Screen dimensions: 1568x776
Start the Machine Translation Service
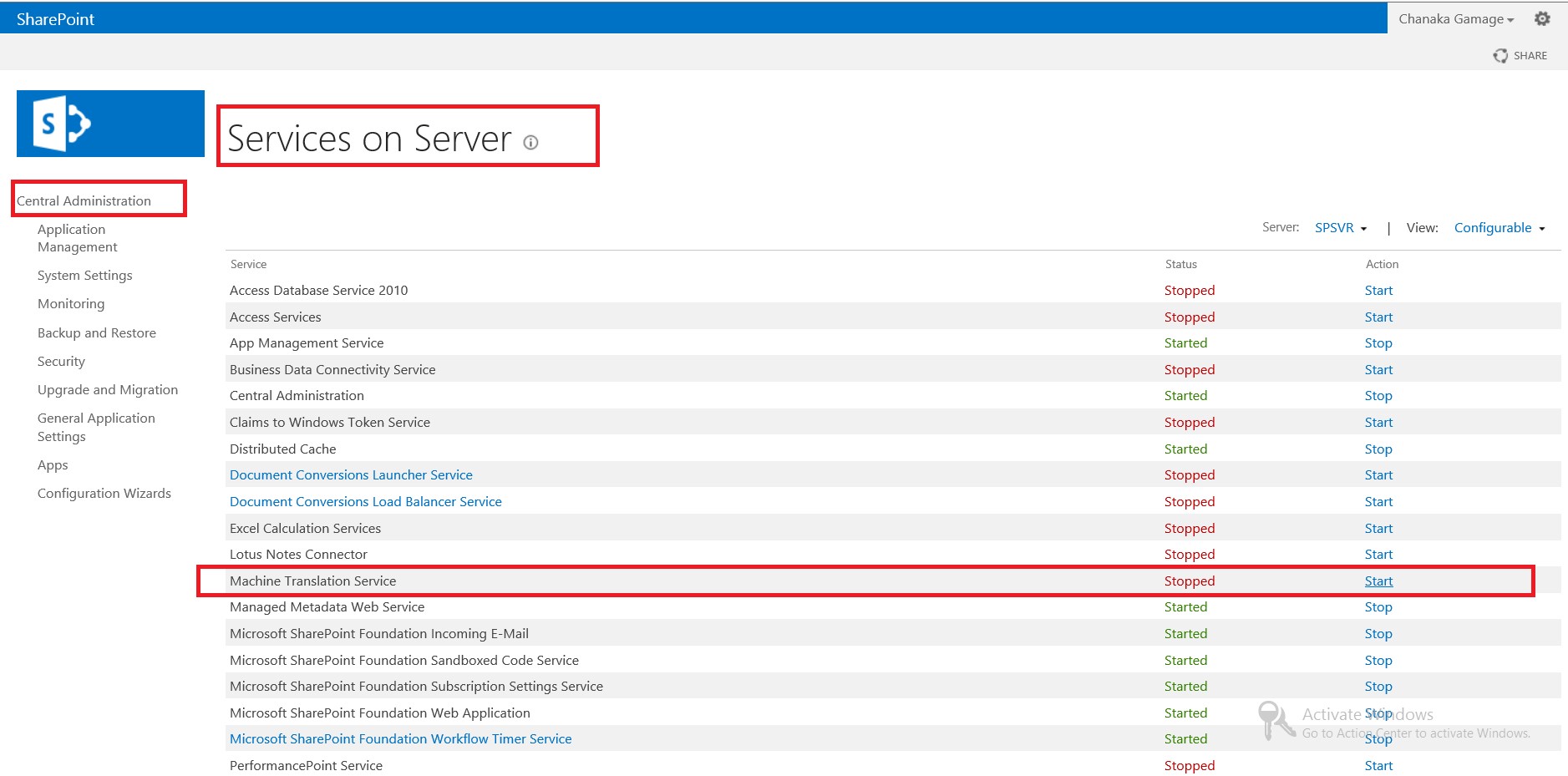(1378, 581)
